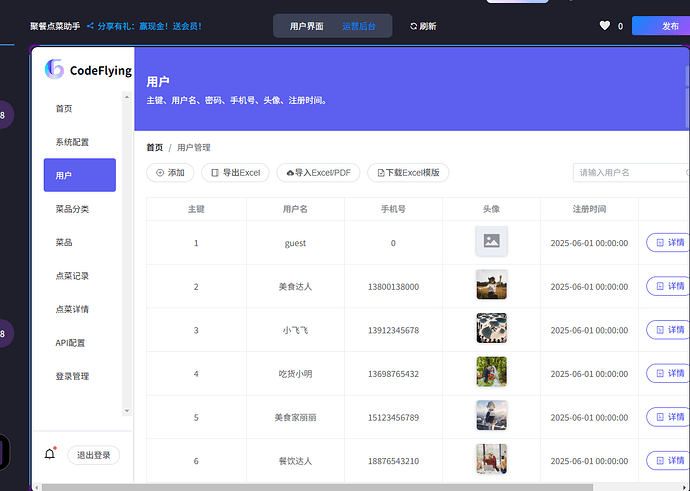Click the 发布 publish button
Screen dimensions: 690x491
click(661, 26)
